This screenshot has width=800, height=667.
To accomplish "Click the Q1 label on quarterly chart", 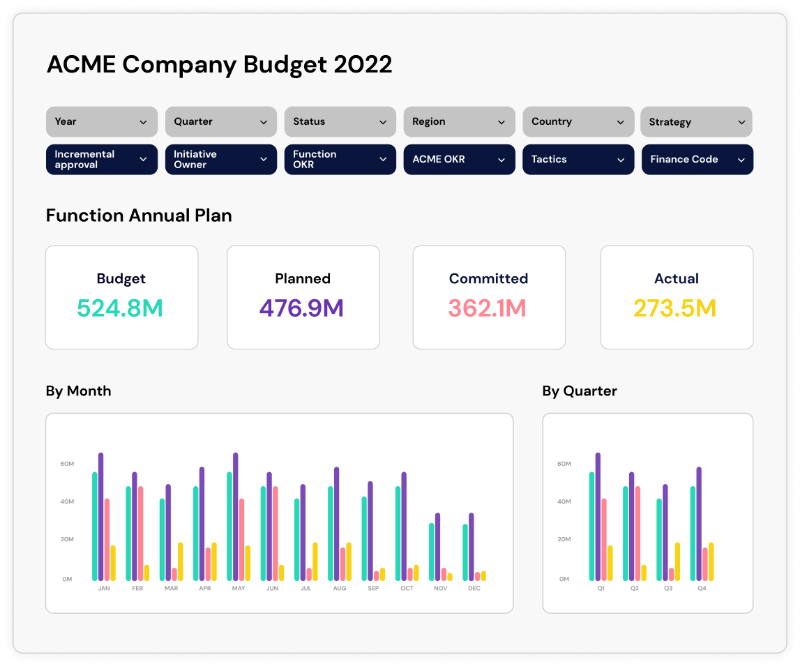I will click(601, 588).
